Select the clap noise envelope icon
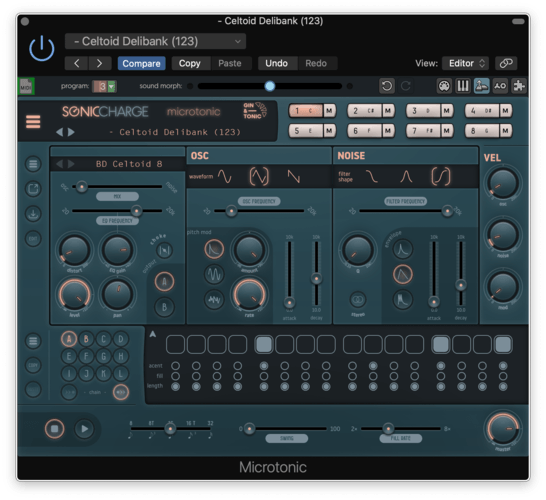Viewport: 546px width, 500px height. tap(403, 299)
